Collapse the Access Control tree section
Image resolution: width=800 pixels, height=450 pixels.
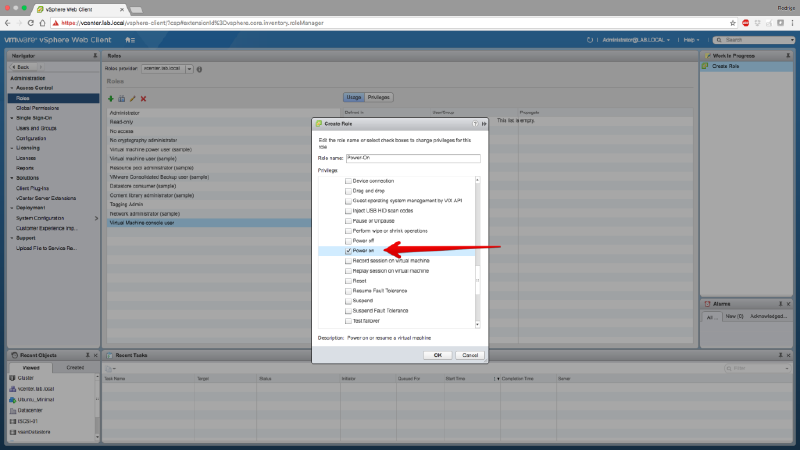coord(12,88)
